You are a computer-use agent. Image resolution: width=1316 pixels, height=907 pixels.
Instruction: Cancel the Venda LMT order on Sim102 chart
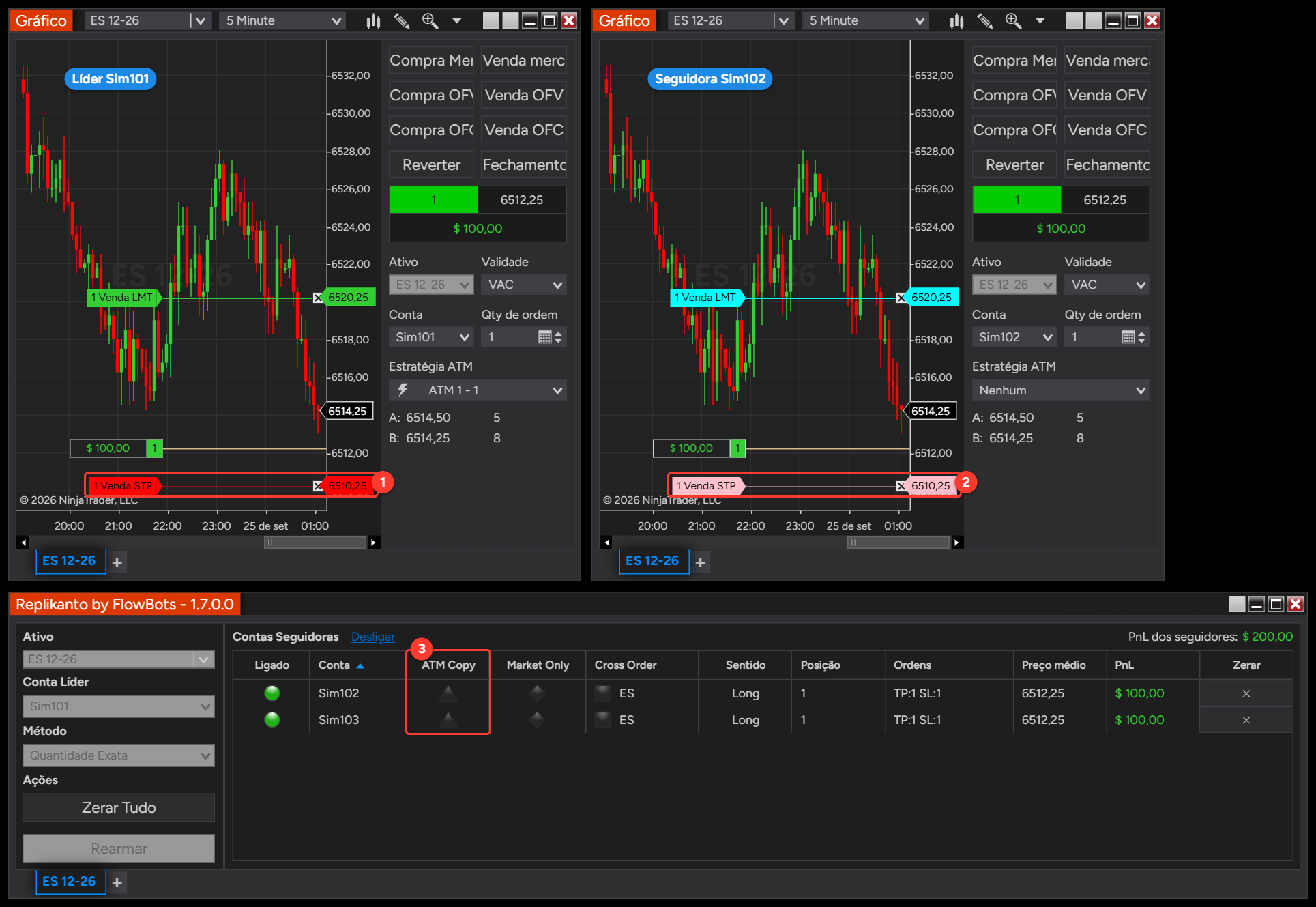click(x=901, y=298)
